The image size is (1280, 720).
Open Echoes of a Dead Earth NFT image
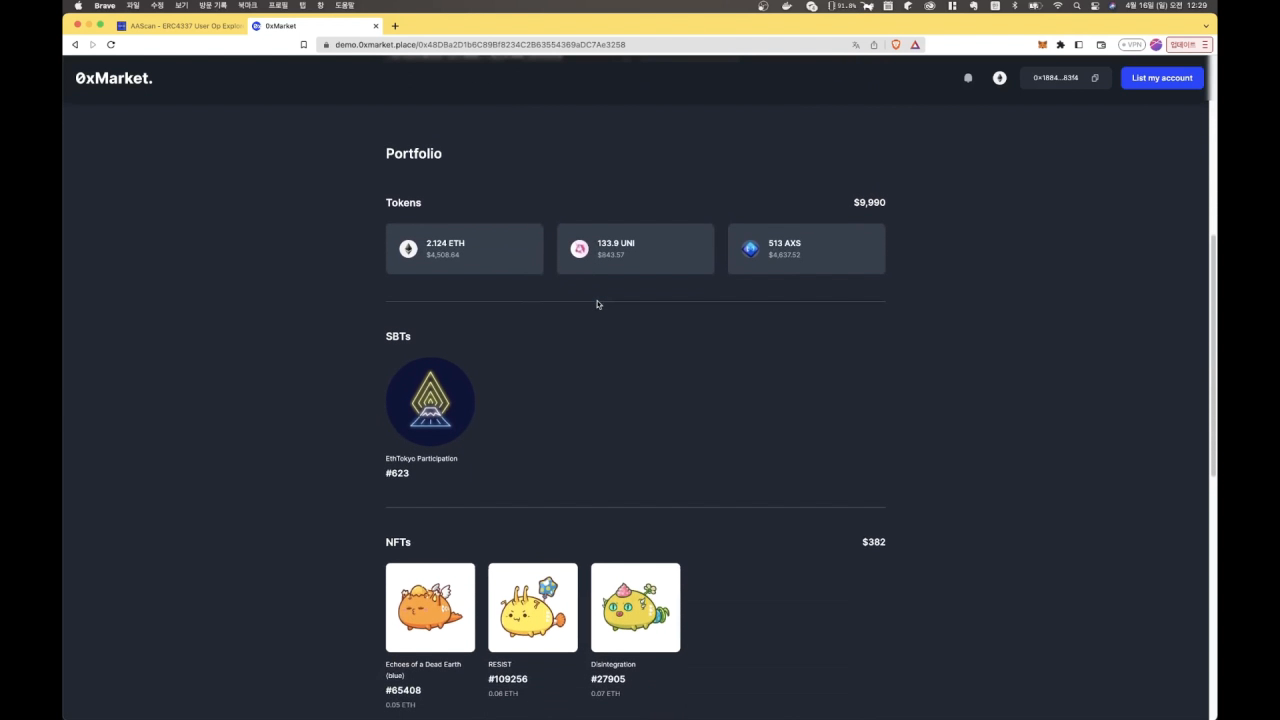pyautogui.click(x=430, y=607)
